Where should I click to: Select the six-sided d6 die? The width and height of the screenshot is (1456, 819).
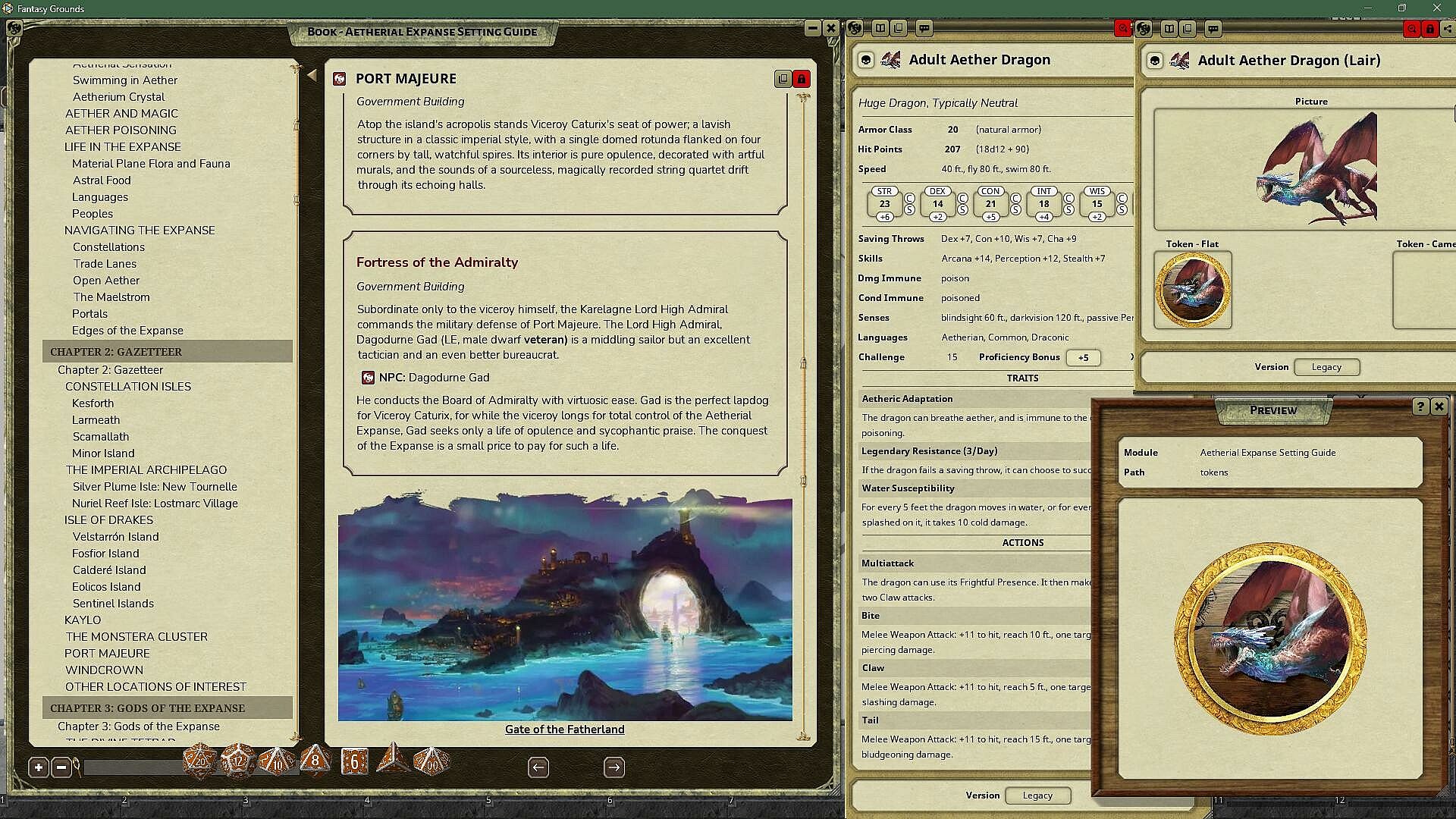(354, 761)
